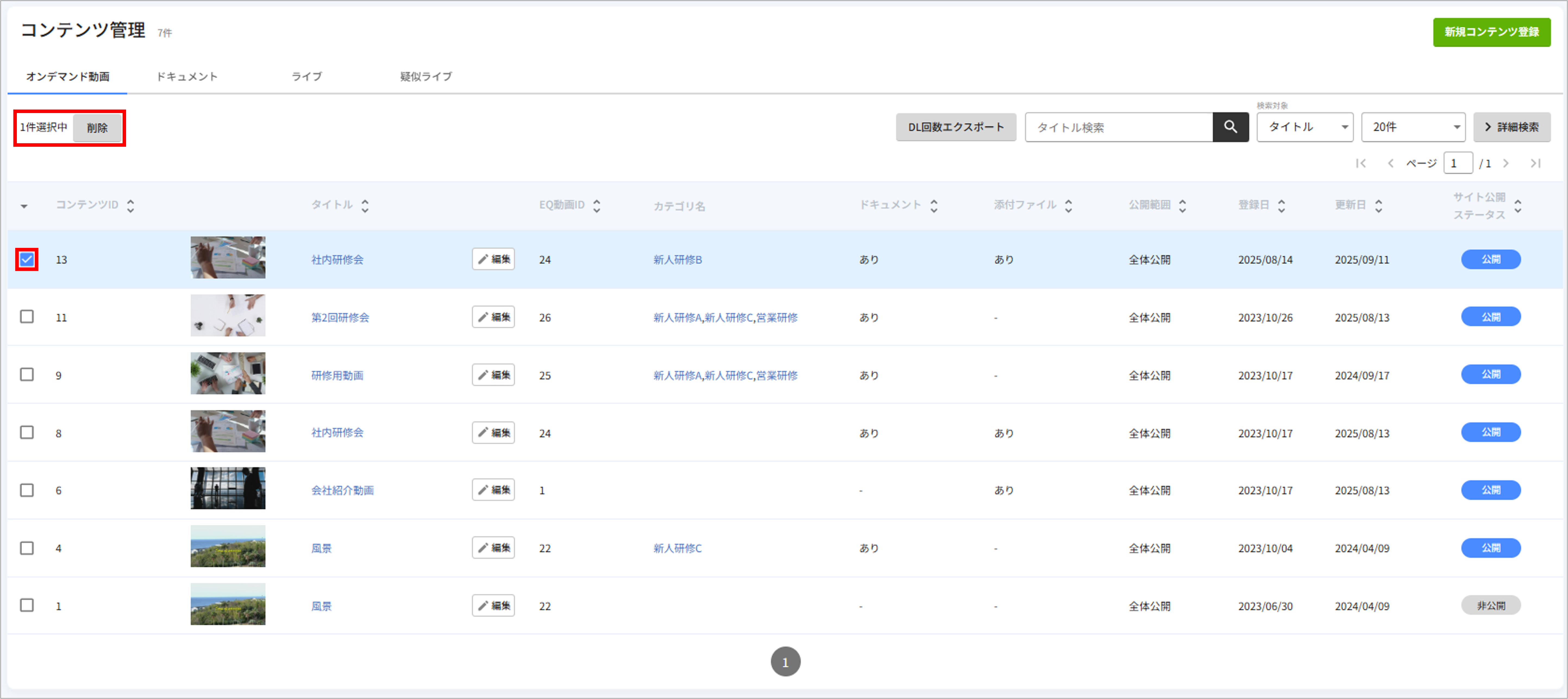Click the 新規コンテンツ登録 button
This screenshot has width=1568, height=699.
[1491, 32]
